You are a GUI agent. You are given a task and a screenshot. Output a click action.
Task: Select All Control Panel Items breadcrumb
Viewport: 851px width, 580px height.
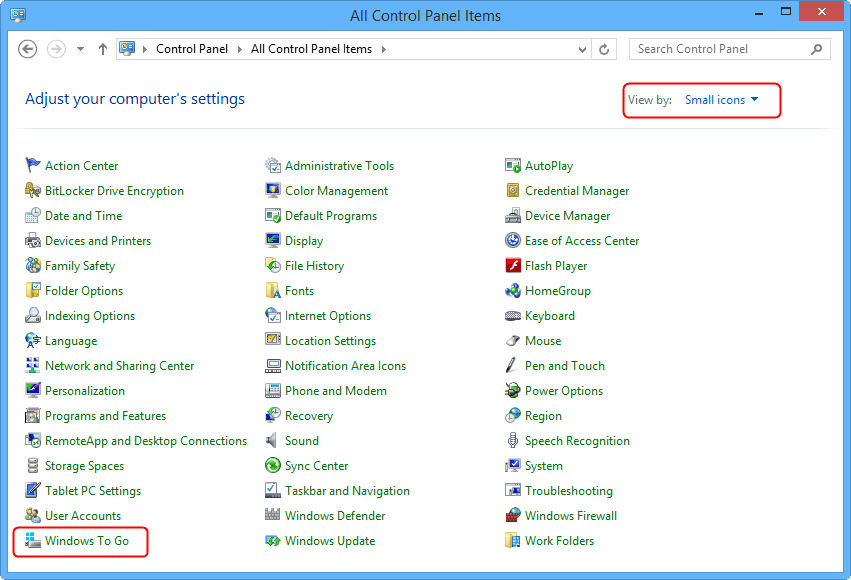click(311, 49)
